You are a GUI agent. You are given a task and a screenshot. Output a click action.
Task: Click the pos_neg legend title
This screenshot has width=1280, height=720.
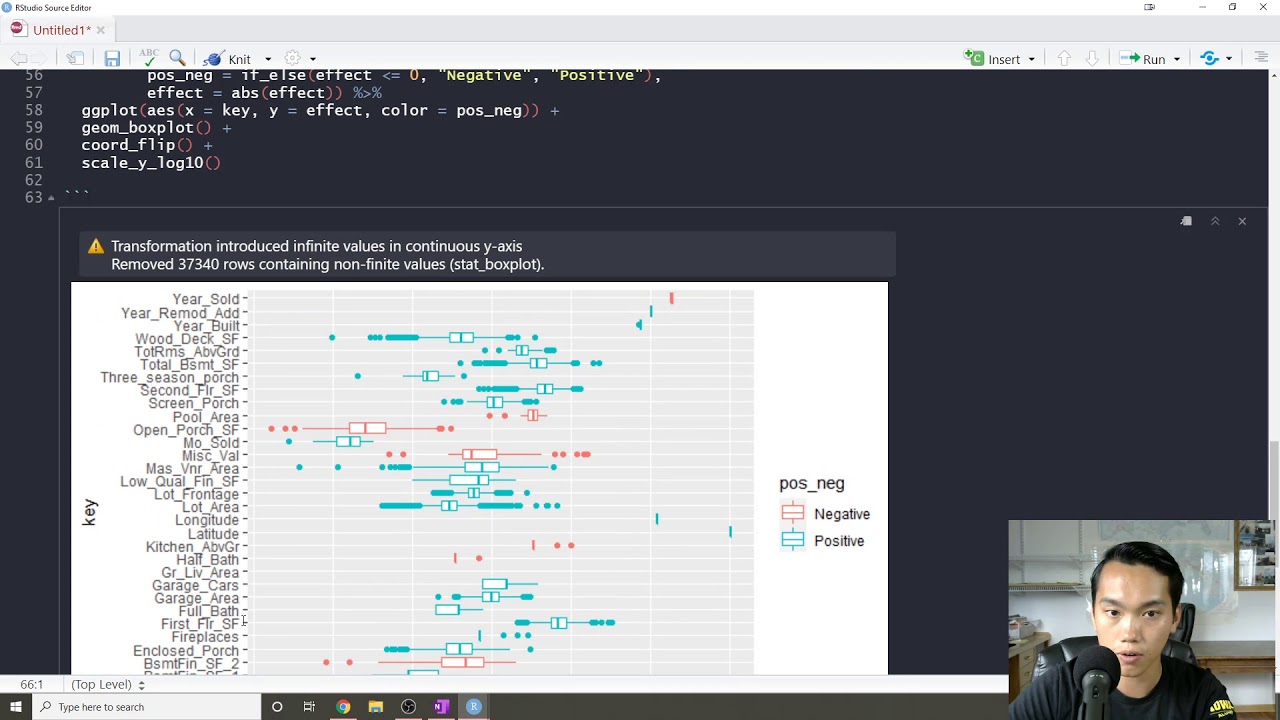click(812, 484)
